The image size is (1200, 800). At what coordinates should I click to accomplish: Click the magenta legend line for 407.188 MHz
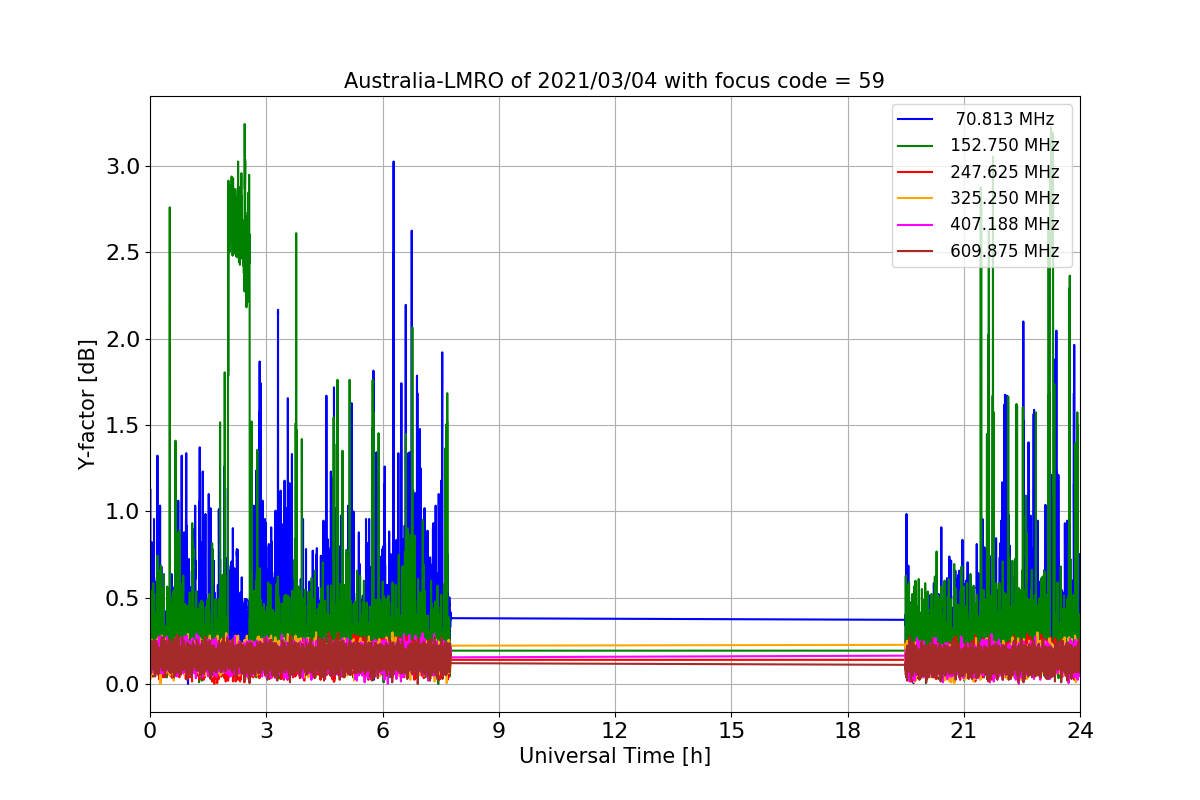pyautogui.click(x=916, y=225)
